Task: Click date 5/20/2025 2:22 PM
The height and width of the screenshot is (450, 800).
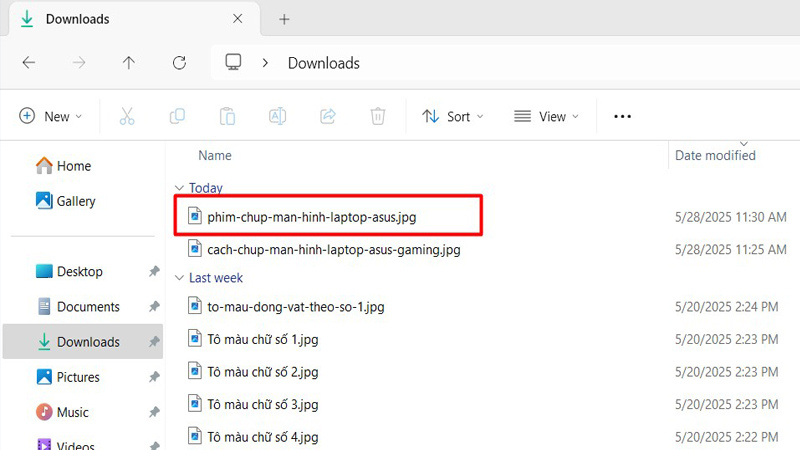Action: click(727, 437)
